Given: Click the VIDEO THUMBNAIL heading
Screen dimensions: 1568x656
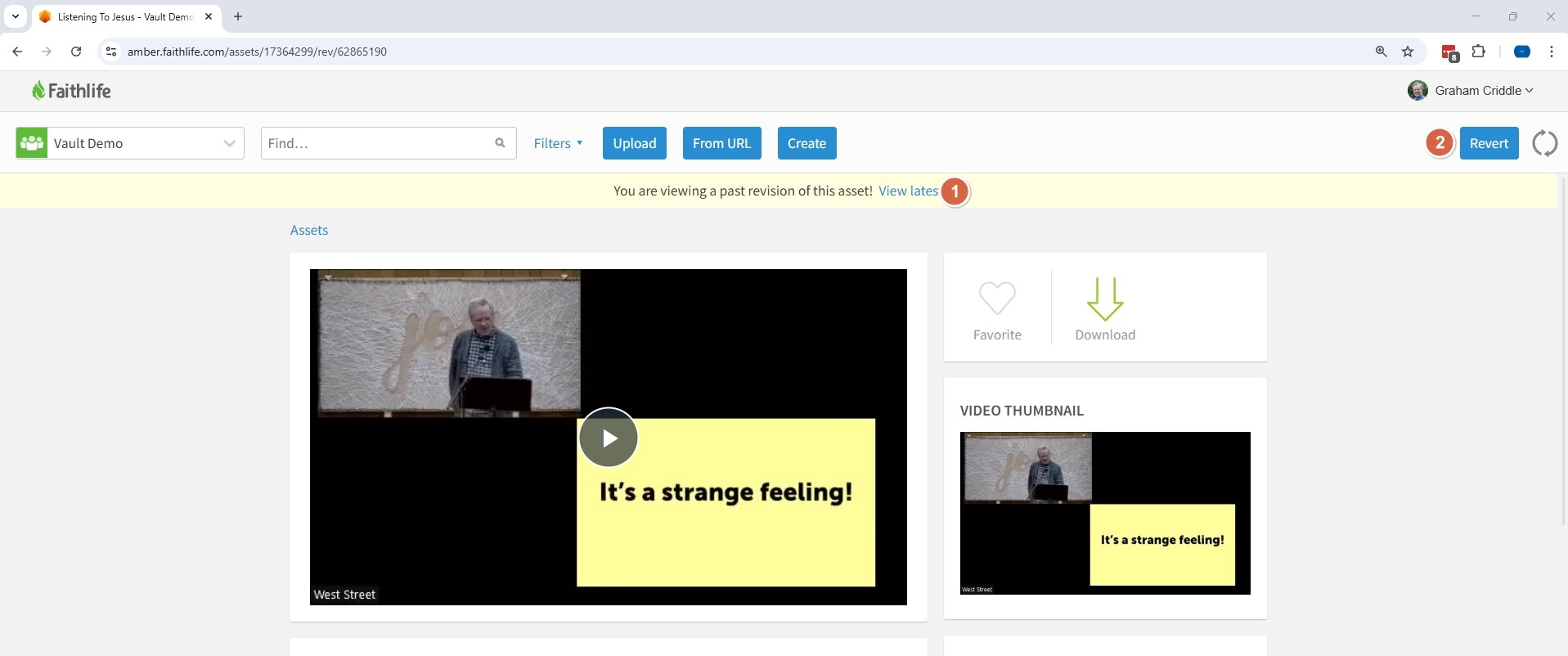Looking at the screenshot, I should (x=1022, y=411).
